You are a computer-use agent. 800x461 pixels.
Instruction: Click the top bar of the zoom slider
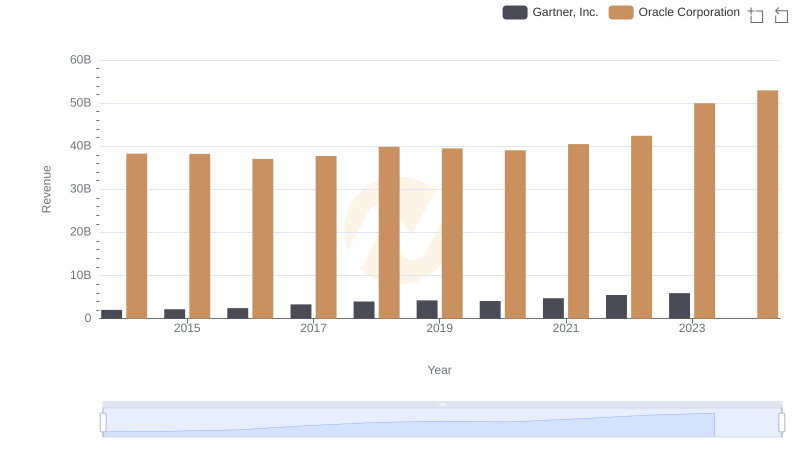(442, 404)
